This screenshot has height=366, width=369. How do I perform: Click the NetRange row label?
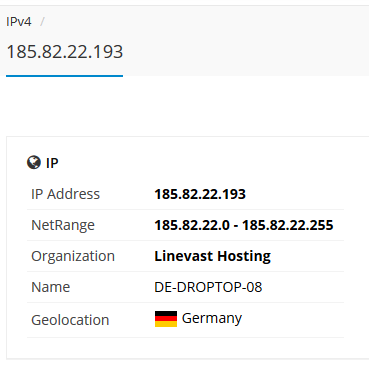63,225
